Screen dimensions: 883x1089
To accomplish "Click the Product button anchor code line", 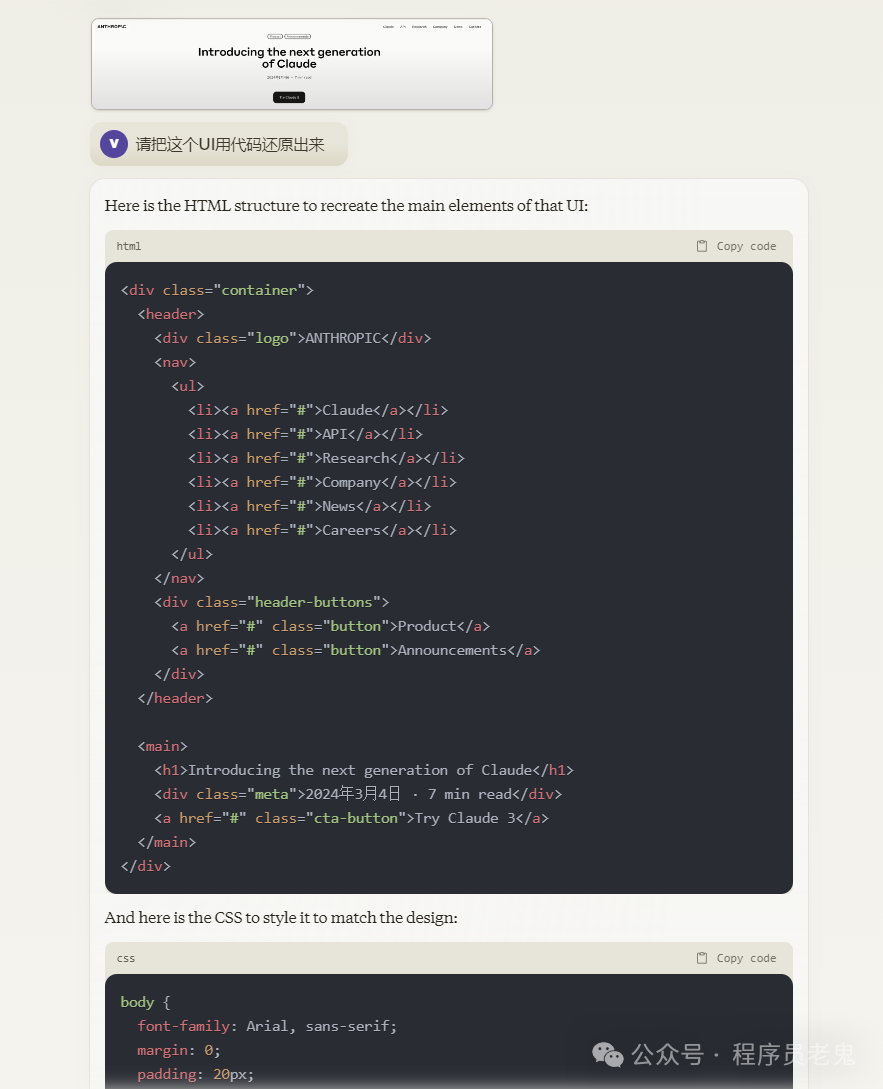I will 331,626.
